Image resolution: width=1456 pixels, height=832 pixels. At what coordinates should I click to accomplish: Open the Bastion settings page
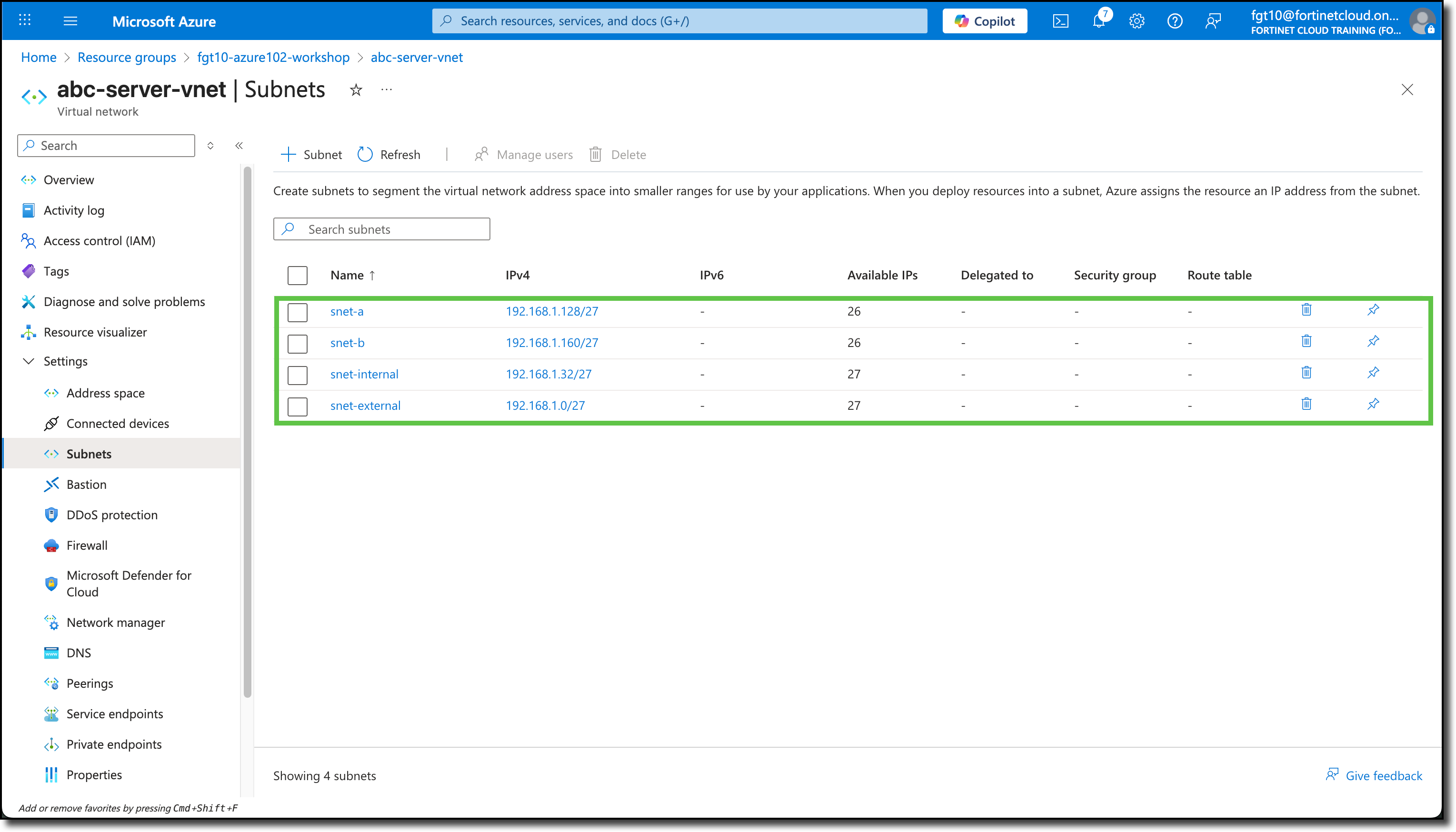click(x=86, y=484)
